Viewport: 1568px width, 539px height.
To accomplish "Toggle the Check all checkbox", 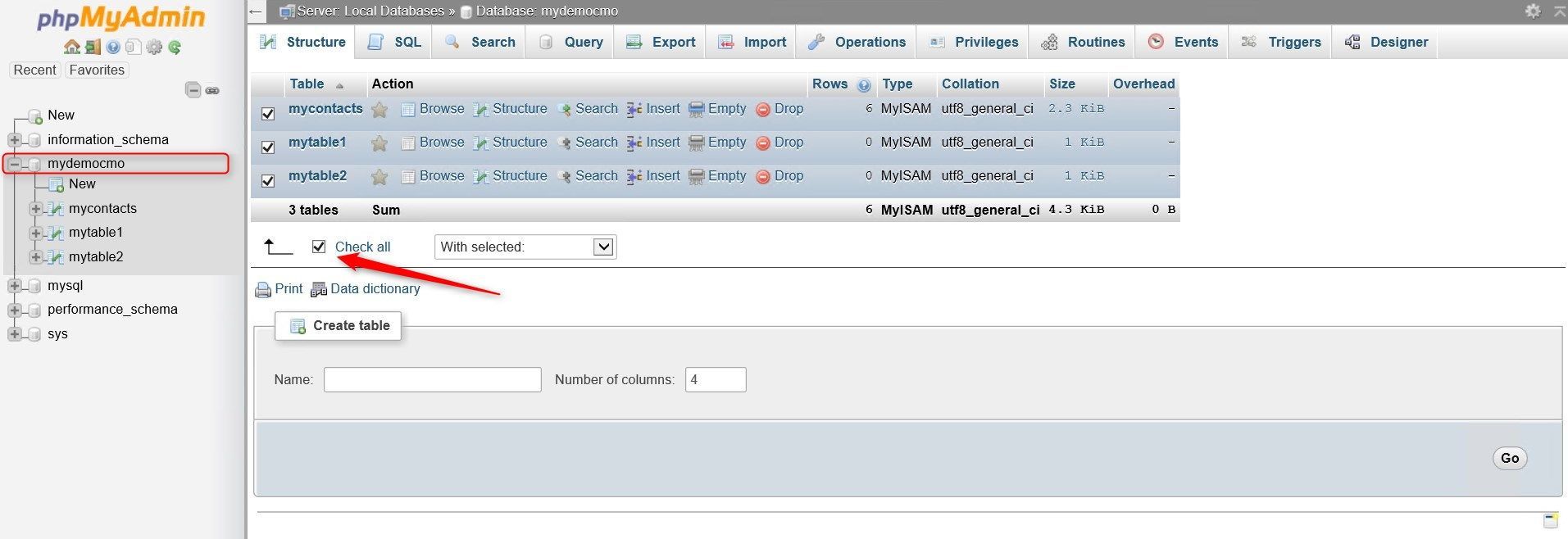I will tap(319, 247).
